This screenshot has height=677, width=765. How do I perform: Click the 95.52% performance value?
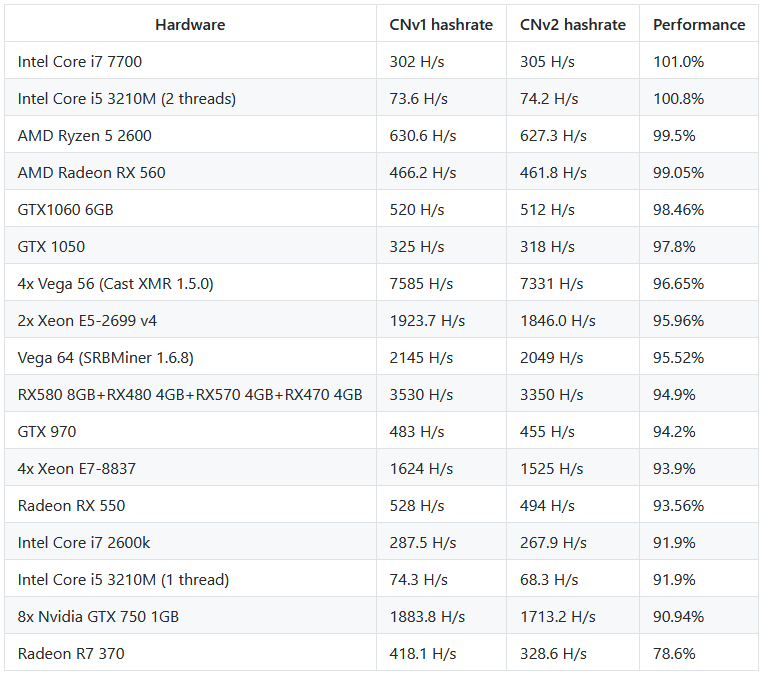[678, 358]
